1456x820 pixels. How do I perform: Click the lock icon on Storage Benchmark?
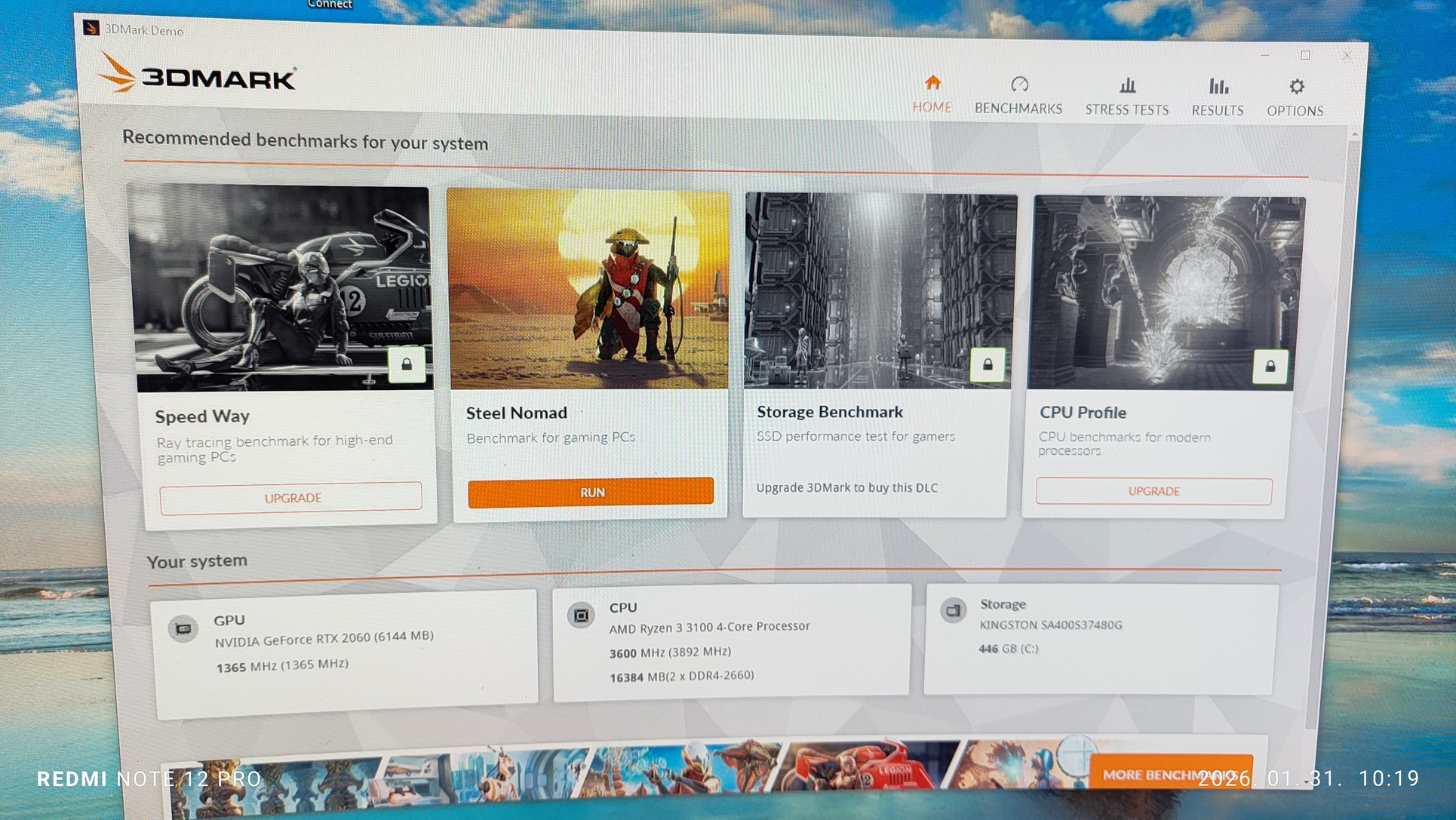pos(987,365)
